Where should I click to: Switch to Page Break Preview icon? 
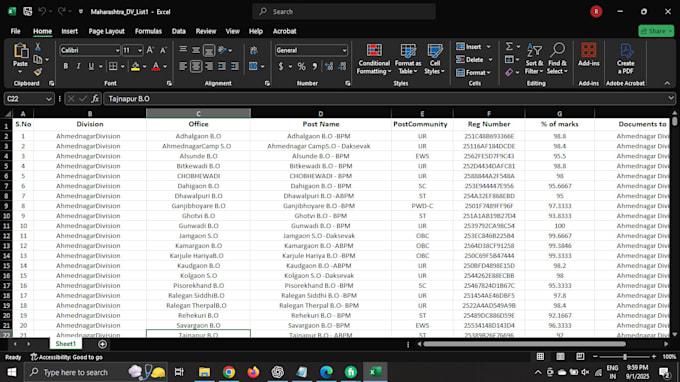tap(580, 356)
